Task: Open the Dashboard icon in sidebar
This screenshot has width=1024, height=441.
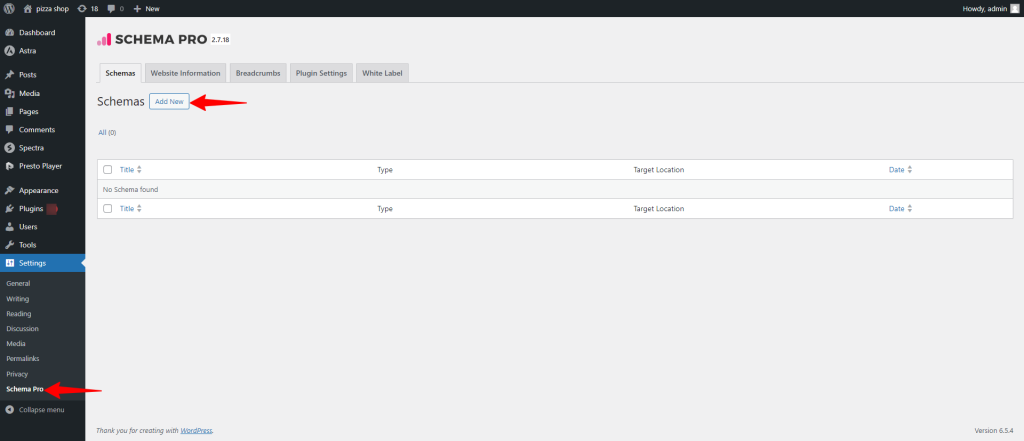Action: 9,32
